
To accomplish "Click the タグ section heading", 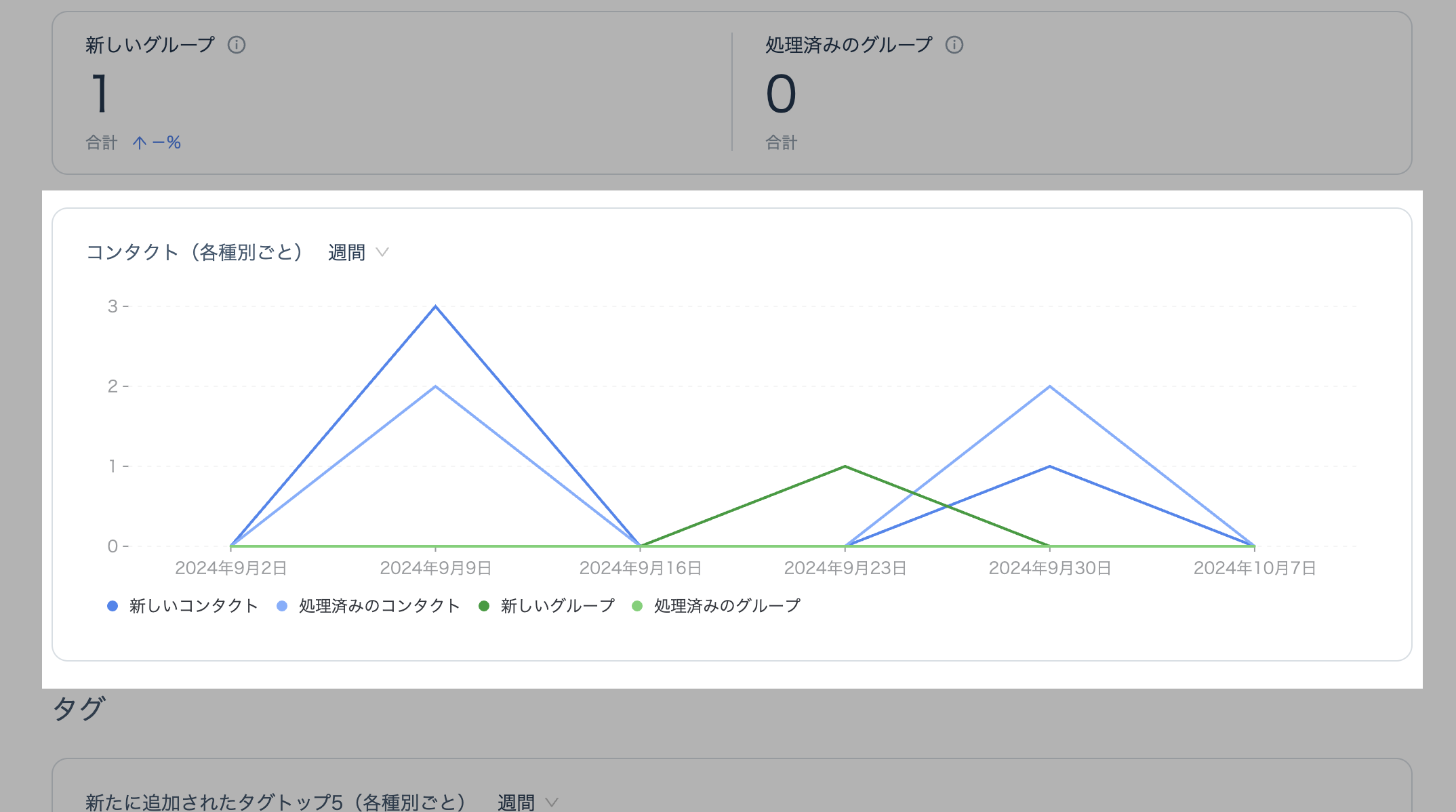I will tap(79, 709).
